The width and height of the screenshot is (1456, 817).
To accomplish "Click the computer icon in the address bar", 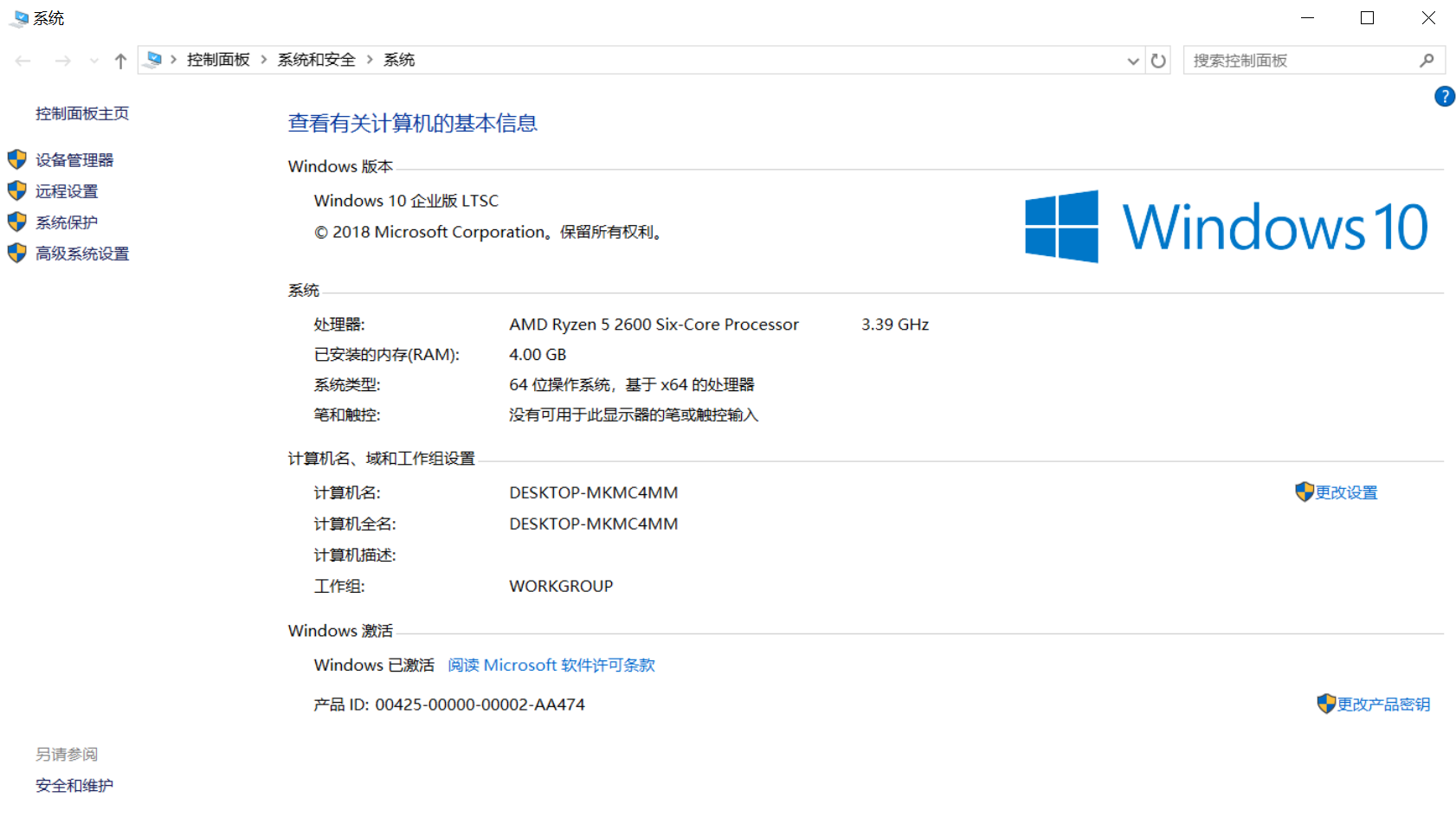I will (x=154, y=59).
